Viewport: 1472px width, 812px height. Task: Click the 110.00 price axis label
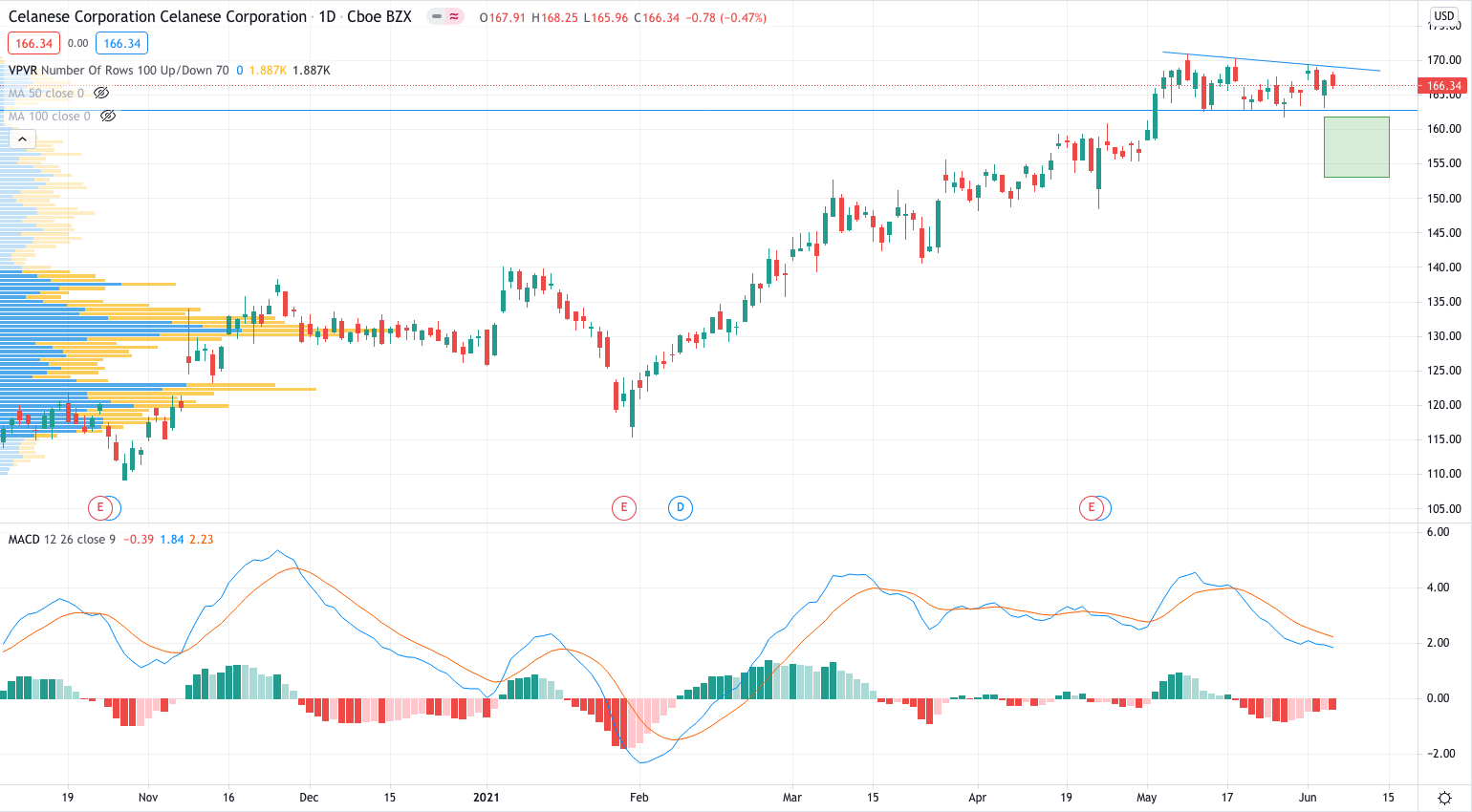[1444, 473]
